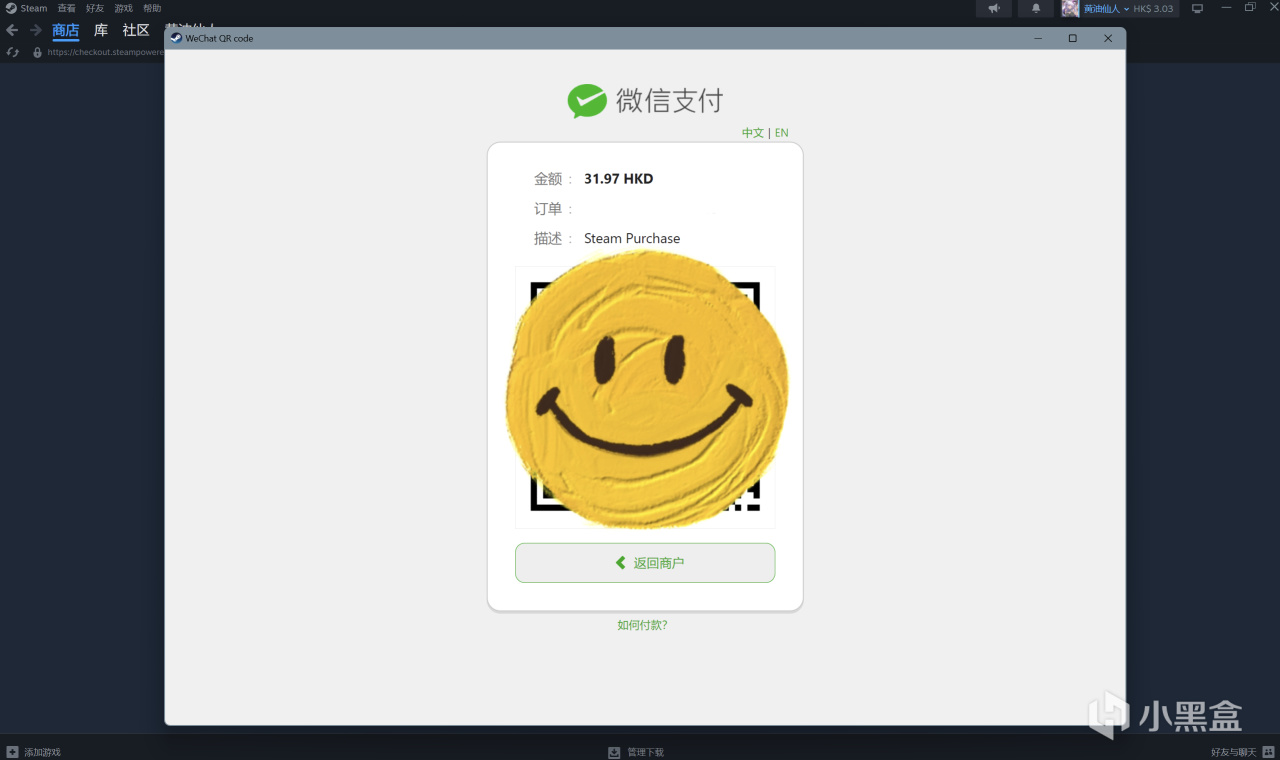Image resolution: width=1280 pixels, height=760 pixels.
Task: Click the Steam Purchase description text
Action: click(x=632, y=238)
